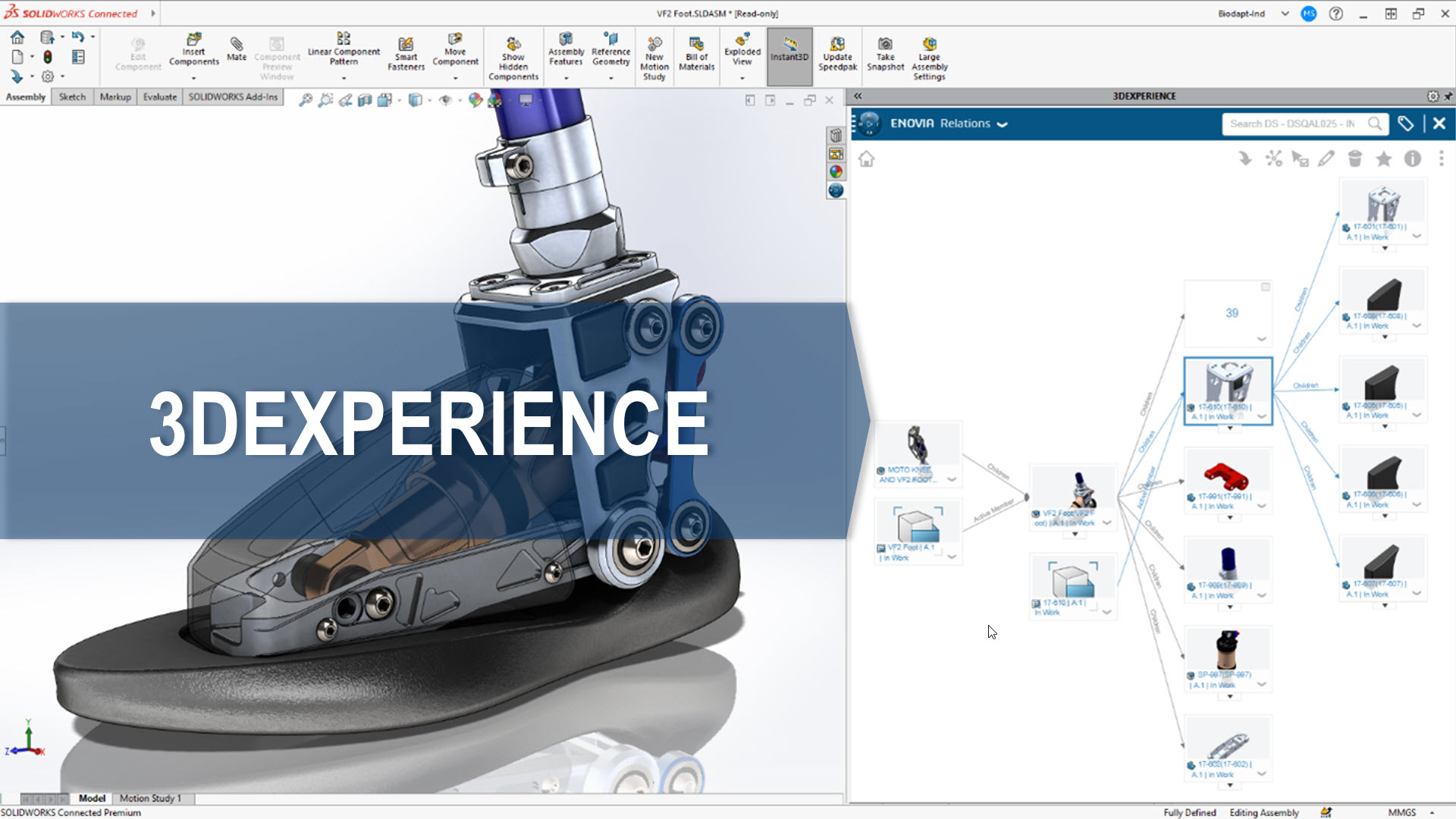Open the Exploded View tool
This screenshot has height=819, width=1456.
coord(741,53)
